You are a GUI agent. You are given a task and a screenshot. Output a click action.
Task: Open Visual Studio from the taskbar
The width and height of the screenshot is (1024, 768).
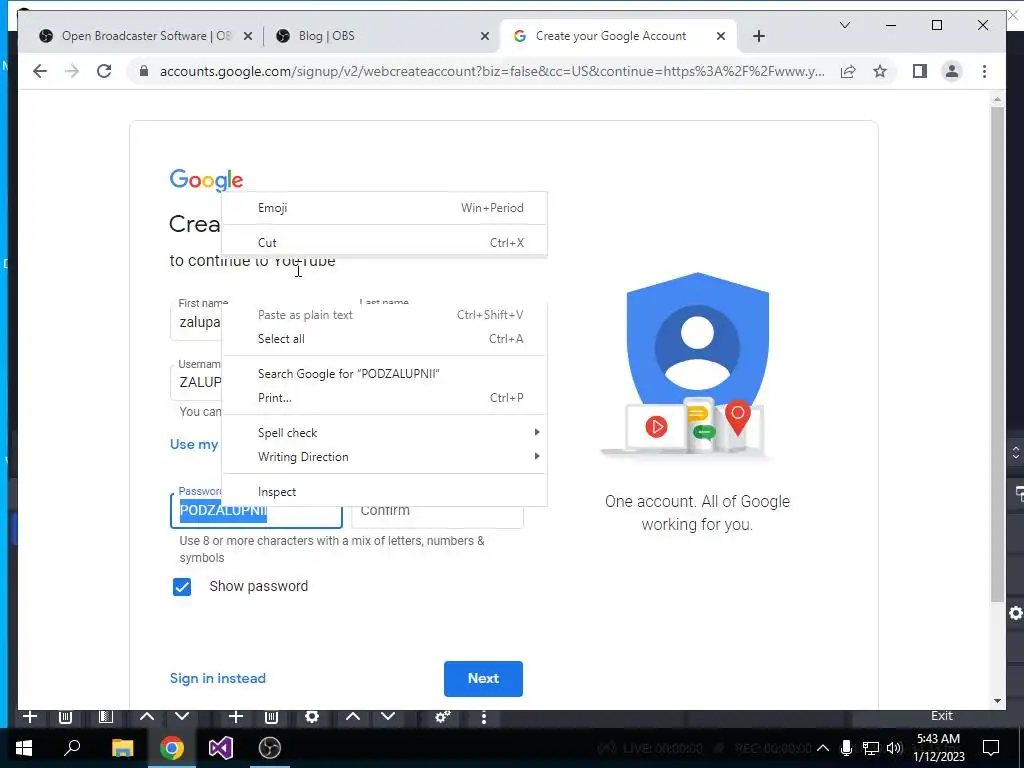click(x=221, y=748)
